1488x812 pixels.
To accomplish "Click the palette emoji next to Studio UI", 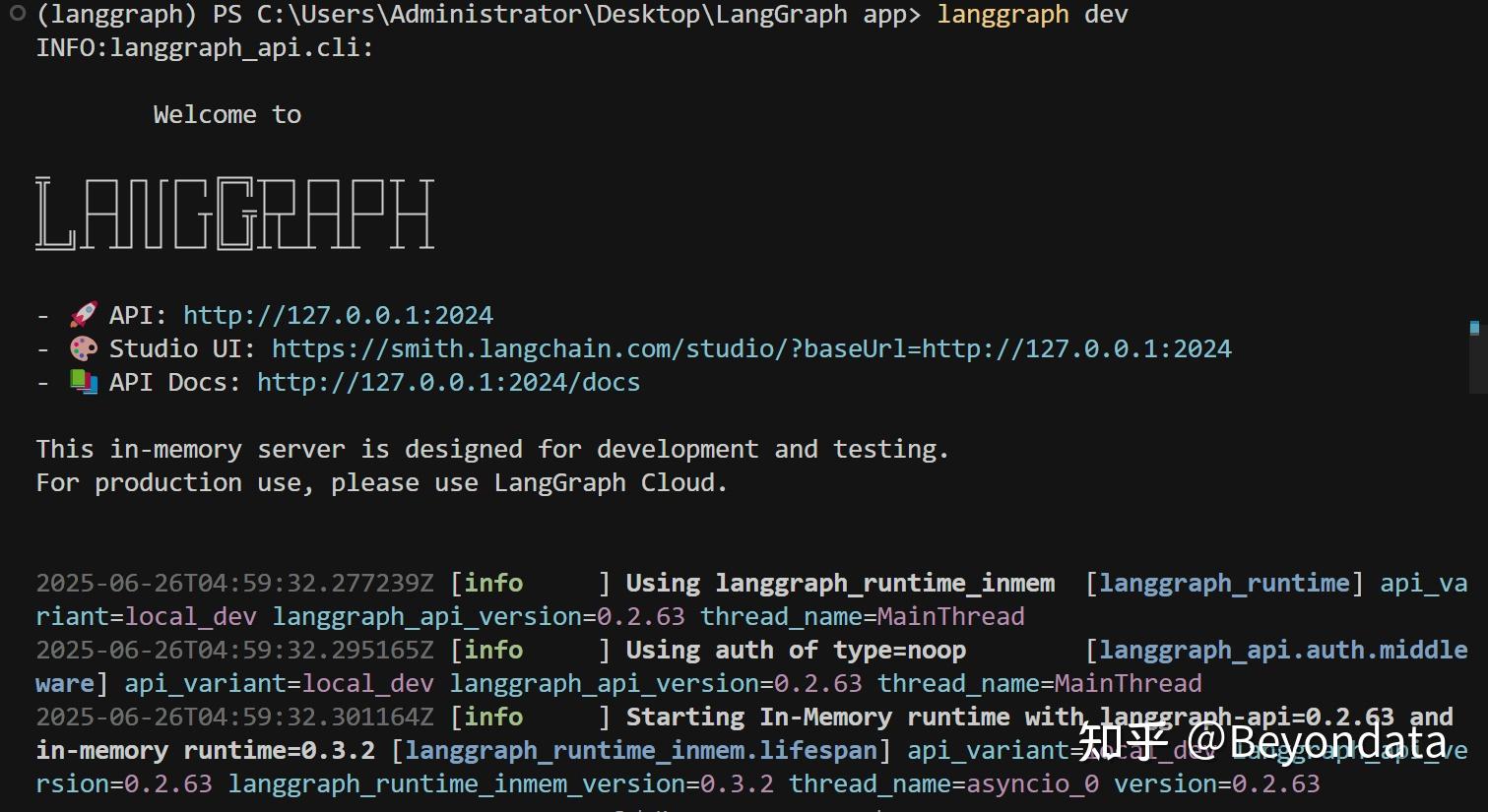I will point(84,348).
